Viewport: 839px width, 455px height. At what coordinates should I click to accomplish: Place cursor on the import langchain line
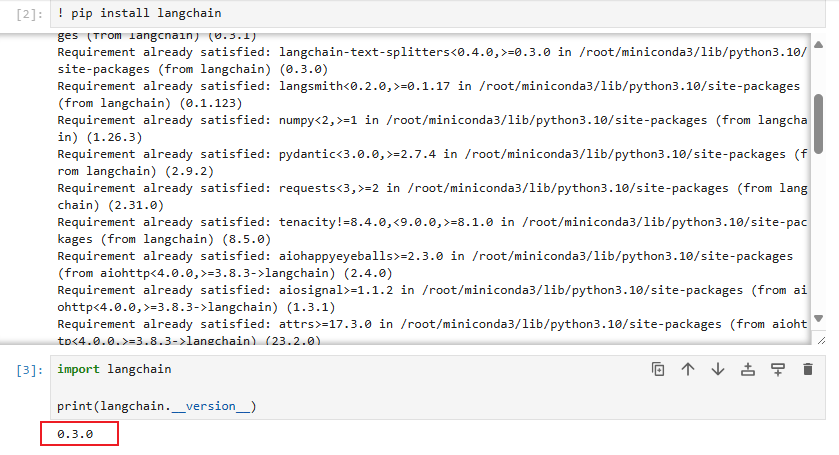114,369
